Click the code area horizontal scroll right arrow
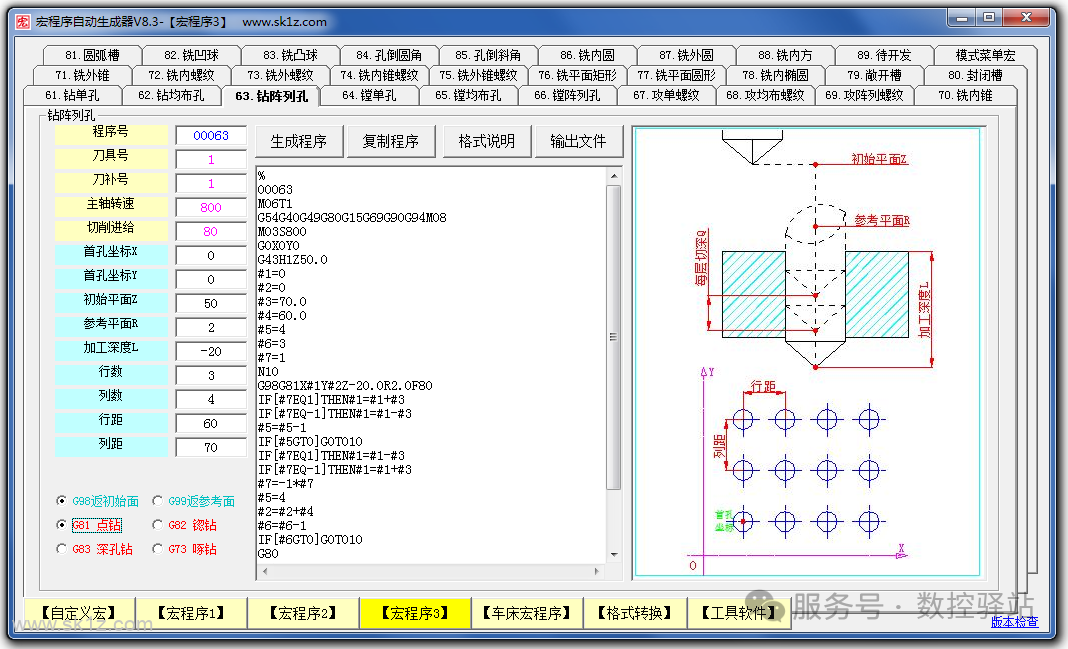The image size is (1068, 649). 597,571
